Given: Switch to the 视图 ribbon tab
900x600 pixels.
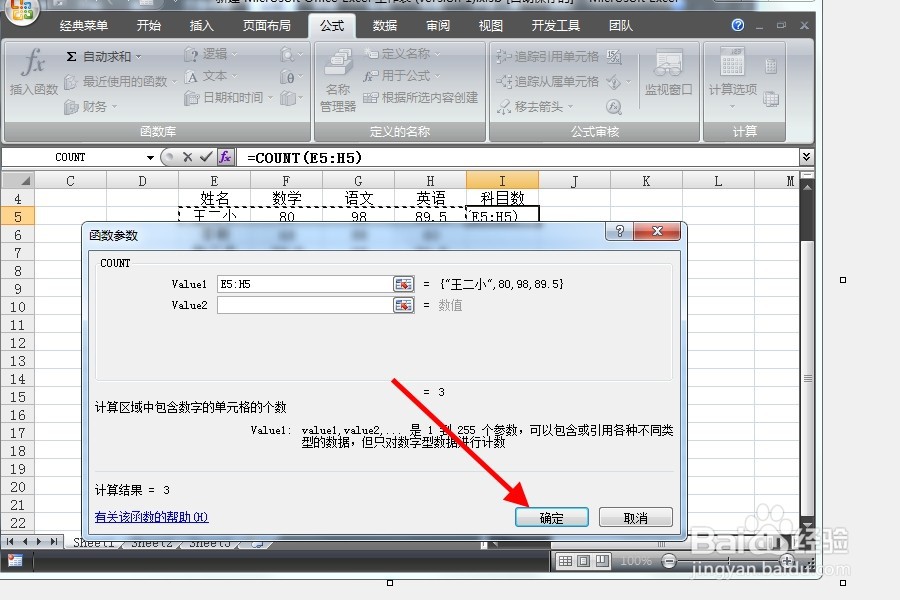Looking at the screenshot, I should coord(489,26).
